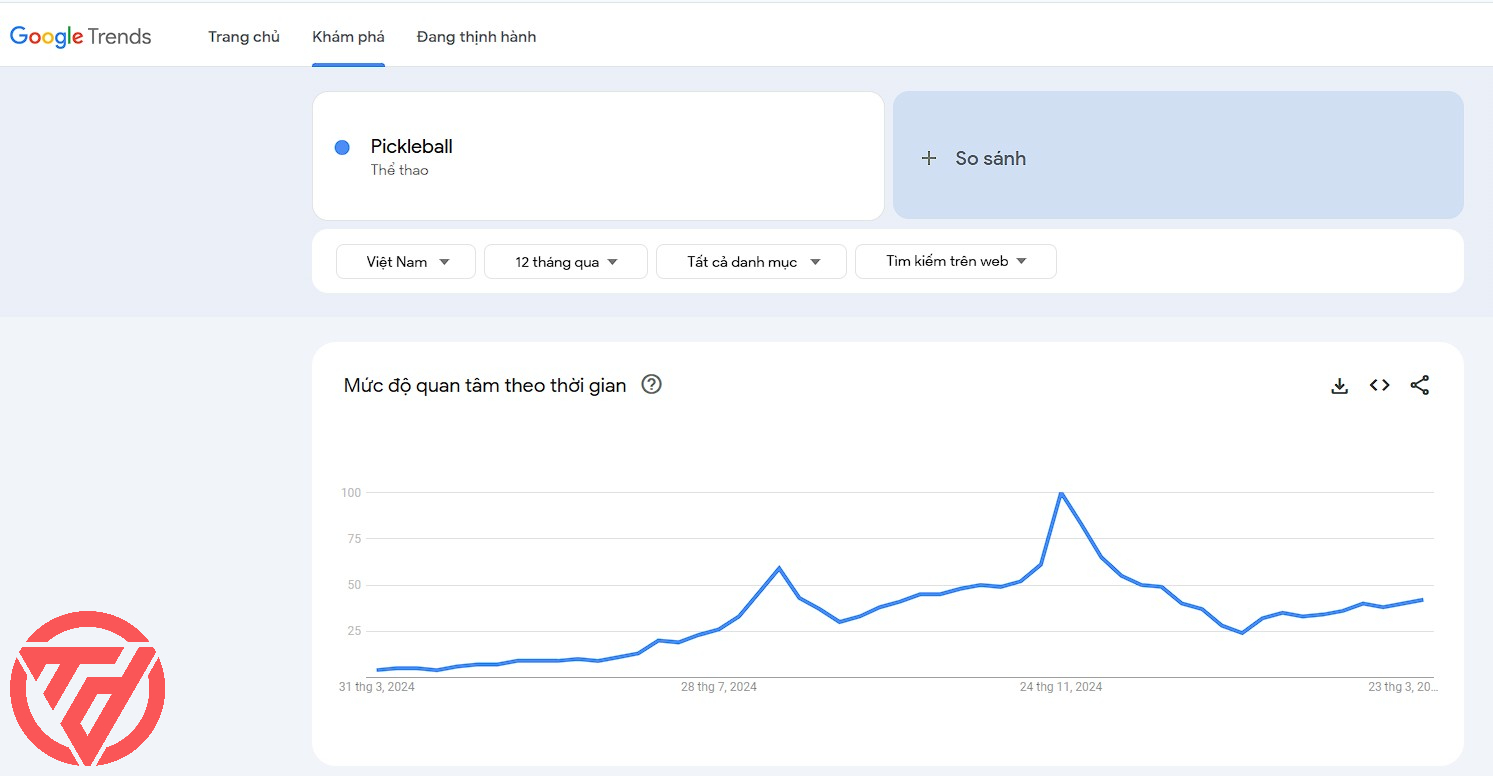This screenshot has width=1493, height=776.
Task: Download the chart data as CSV
Action: (x=1340, y=385)
